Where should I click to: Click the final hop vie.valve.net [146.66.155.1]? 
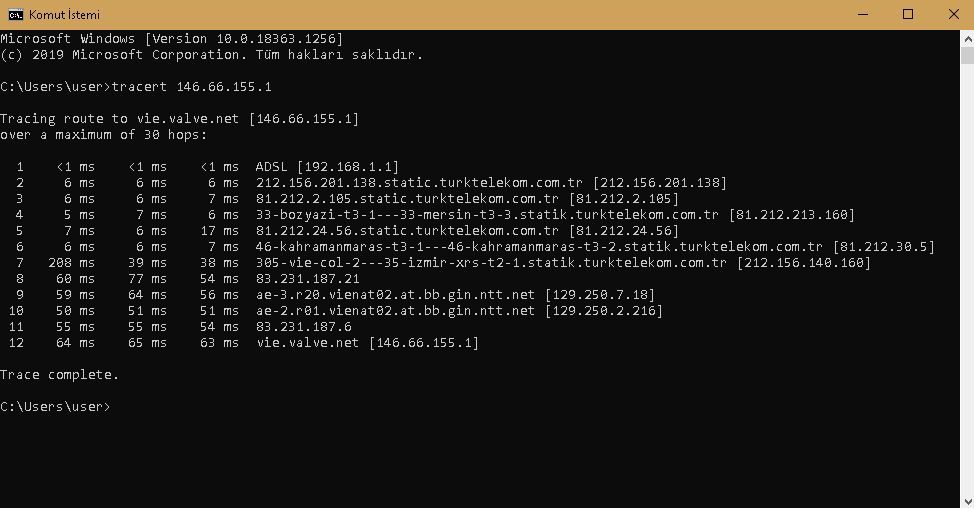click(367, 343)
